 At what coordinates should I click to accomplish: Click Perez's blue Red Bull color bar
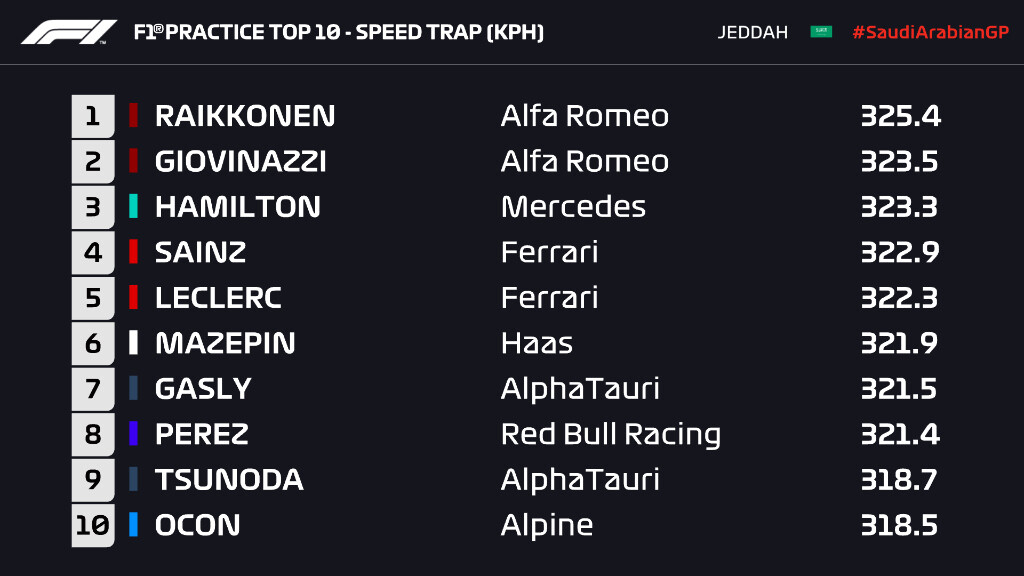pyautogui.click(x=133, y=434)
